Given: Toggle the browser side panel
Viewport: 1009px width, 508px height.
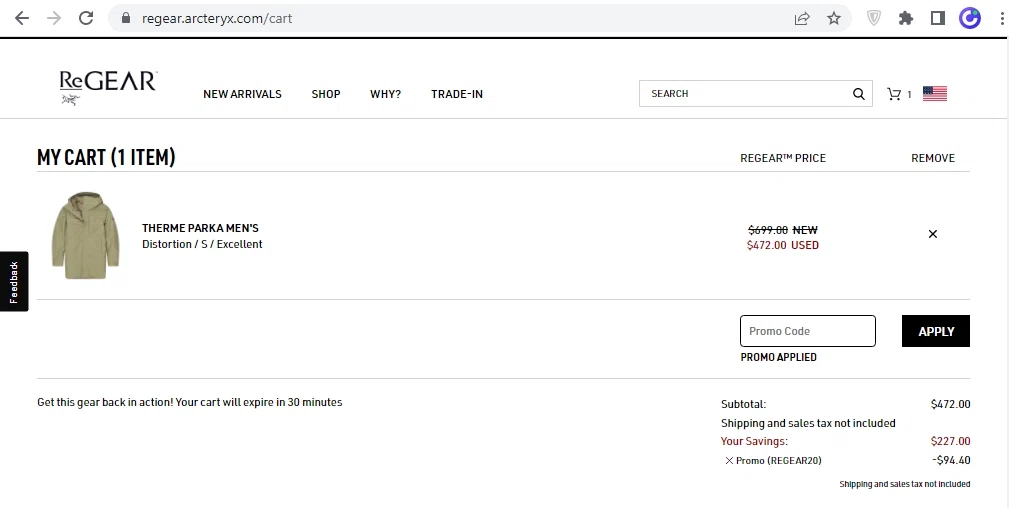Looking at the screenshot, I should coord(938,18).
